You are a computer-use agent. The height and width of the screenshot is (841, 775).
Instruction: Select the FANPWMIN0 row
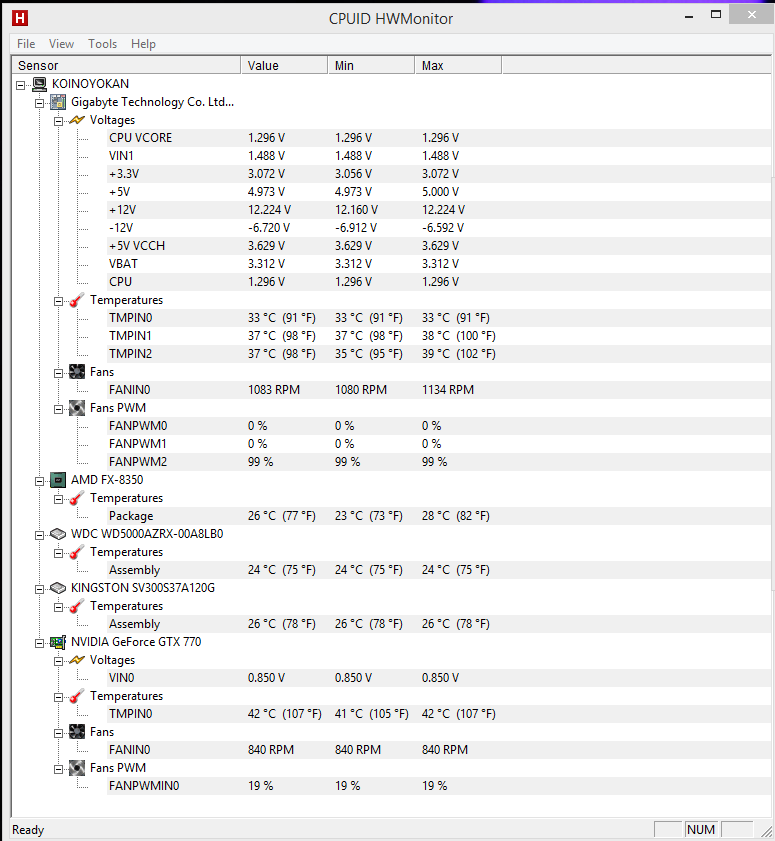[439, 786]
